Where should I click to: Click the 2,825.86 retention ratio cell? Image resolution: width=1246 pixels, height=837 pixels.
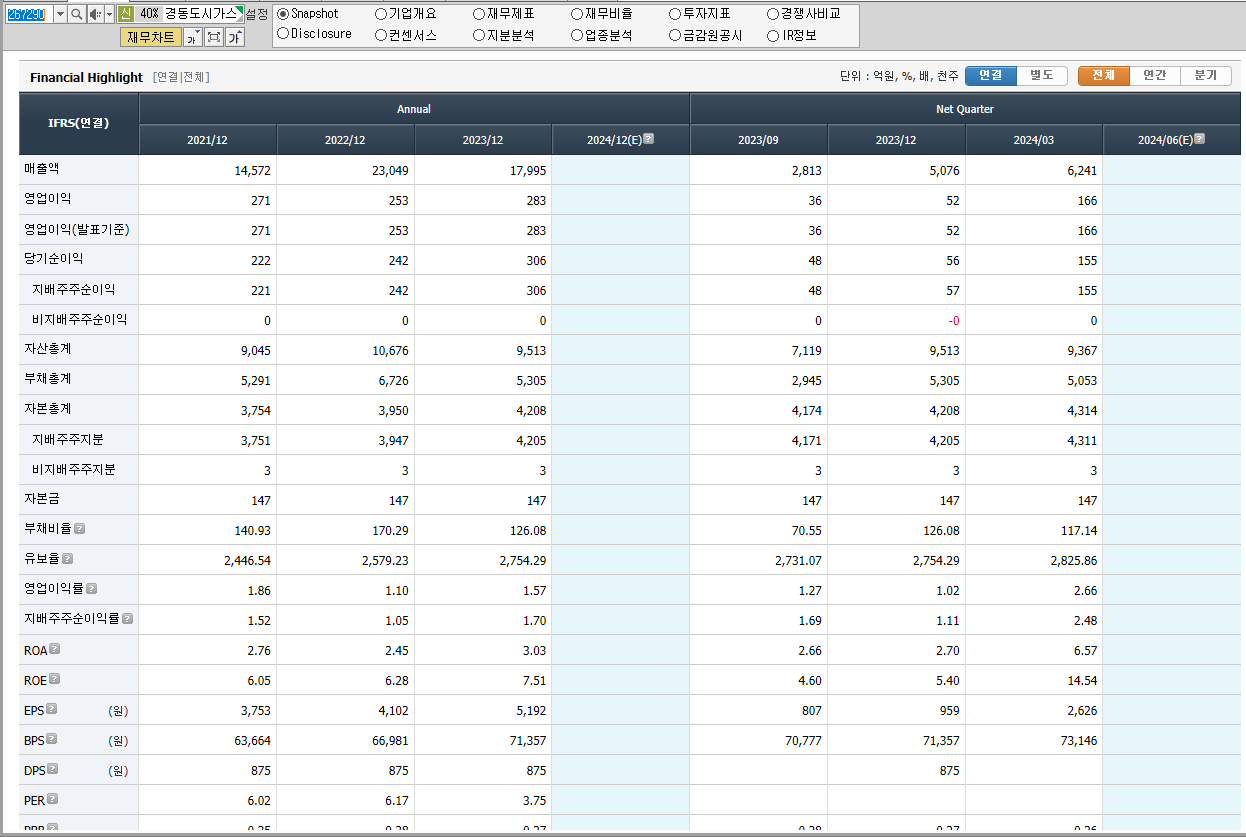point(1034,560)
